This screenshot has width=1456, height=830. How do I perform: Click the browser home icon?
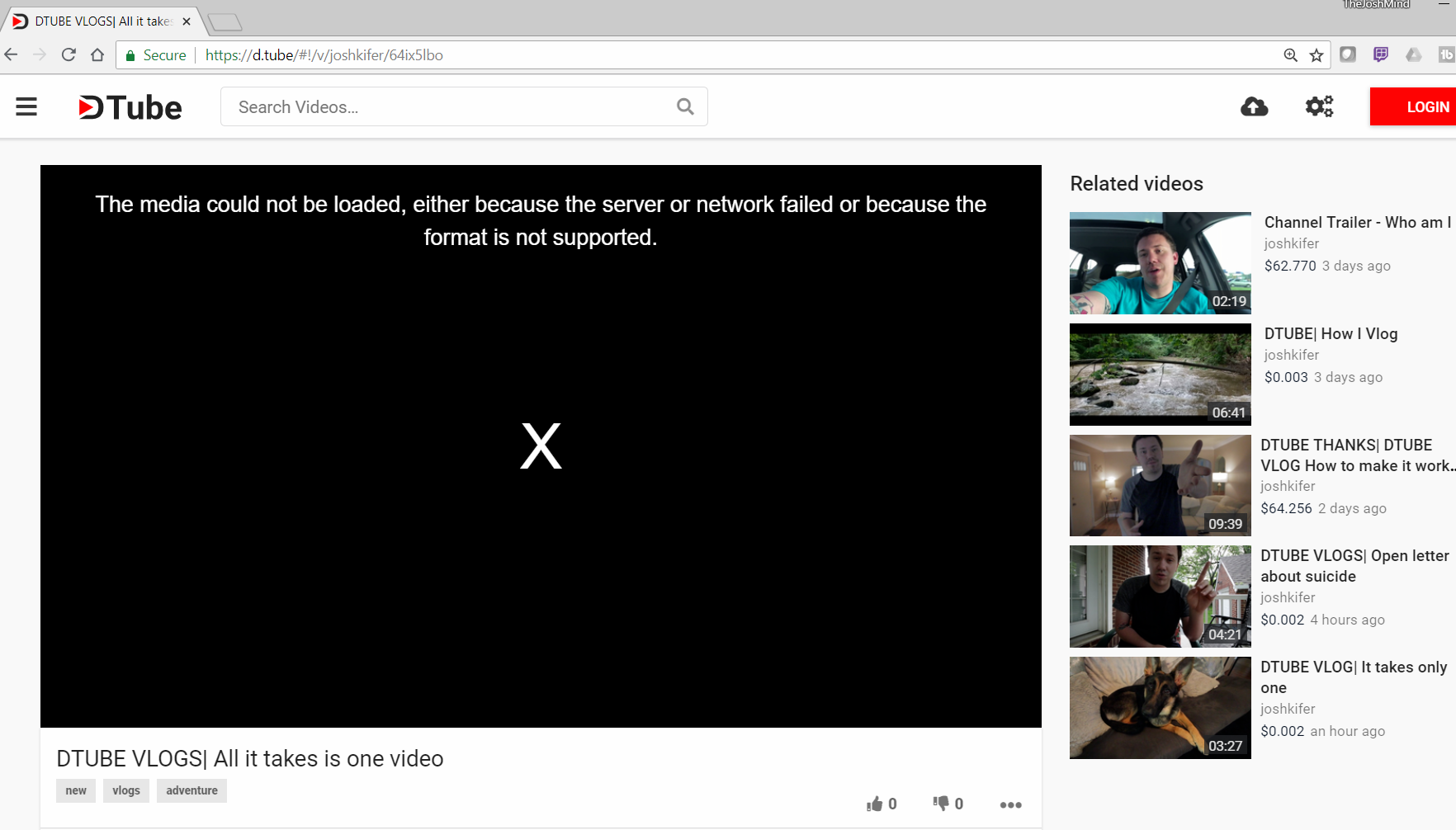point(97,55)
